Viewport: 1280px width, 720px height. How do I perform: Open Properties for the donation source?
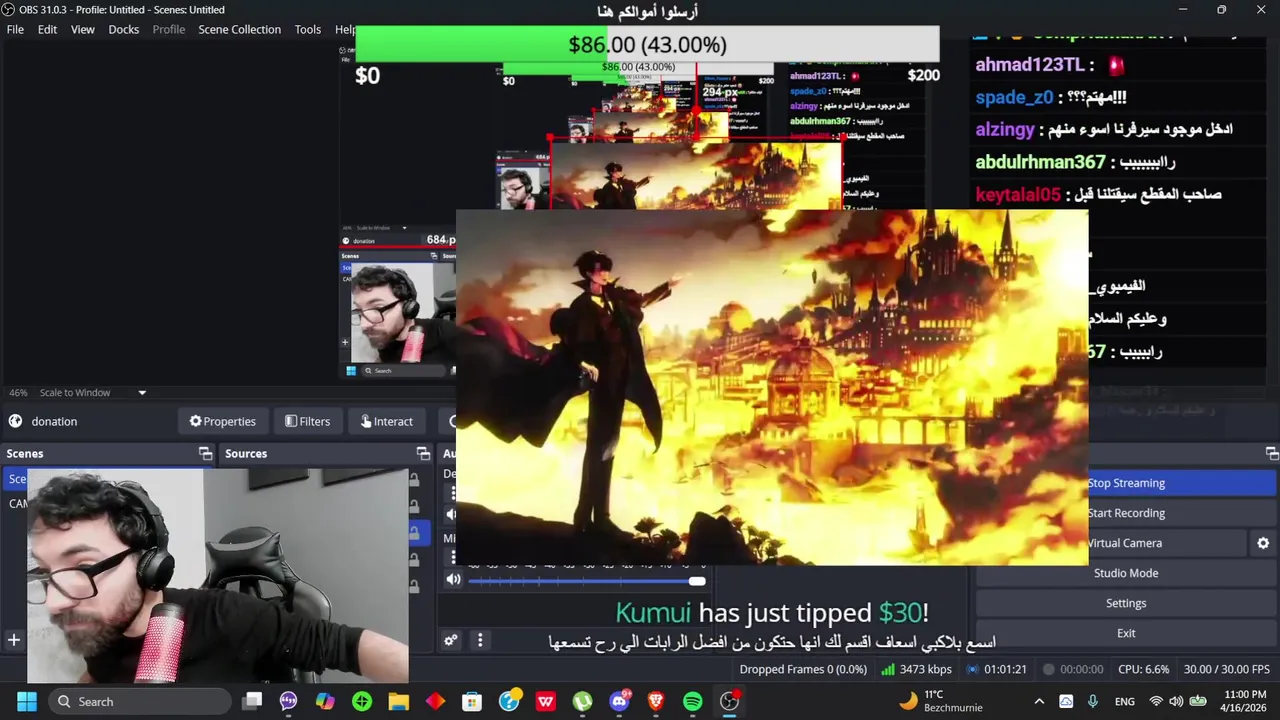[x=223, y=421]
